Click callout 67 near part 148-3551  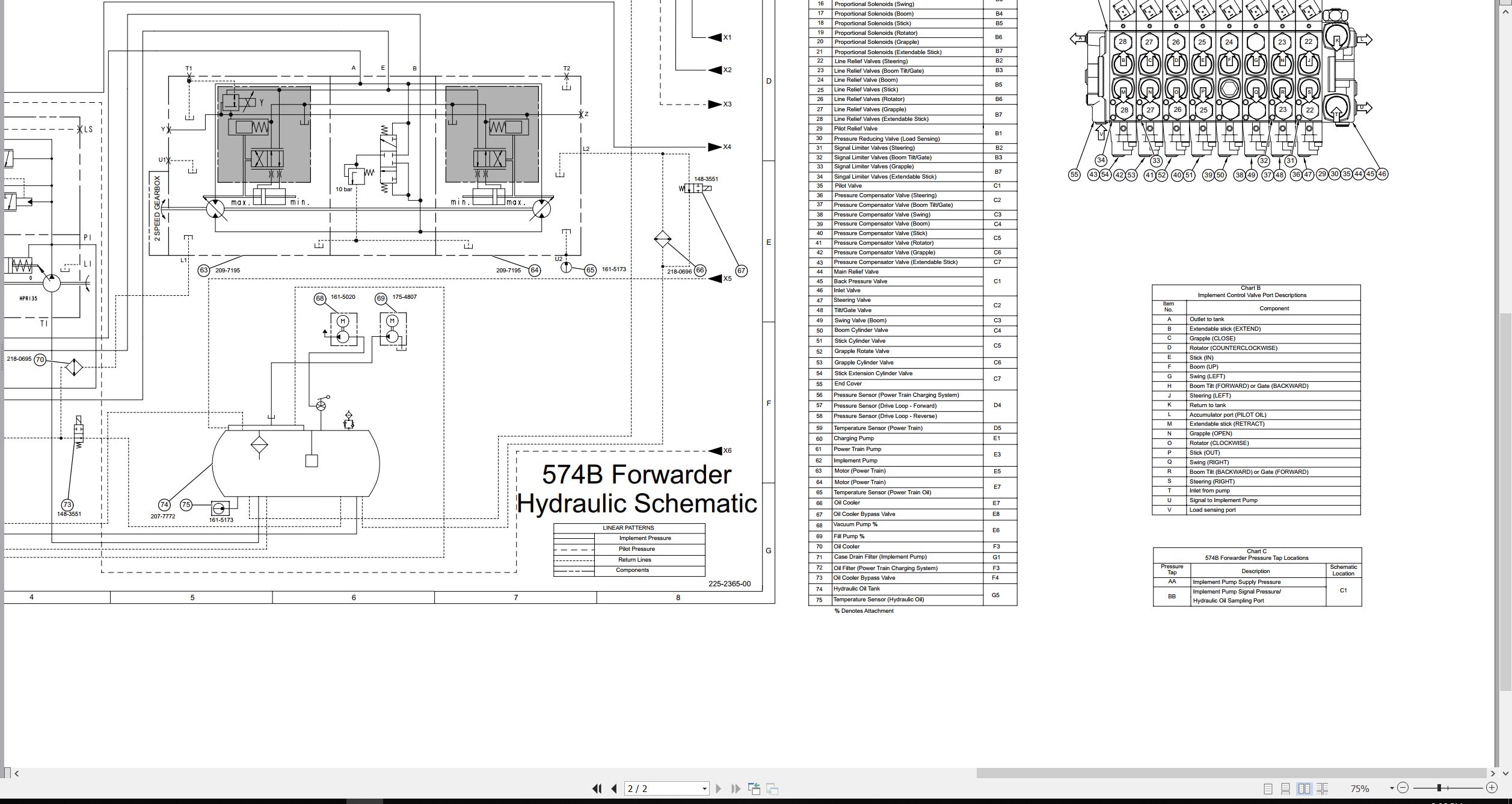[741, 271]
